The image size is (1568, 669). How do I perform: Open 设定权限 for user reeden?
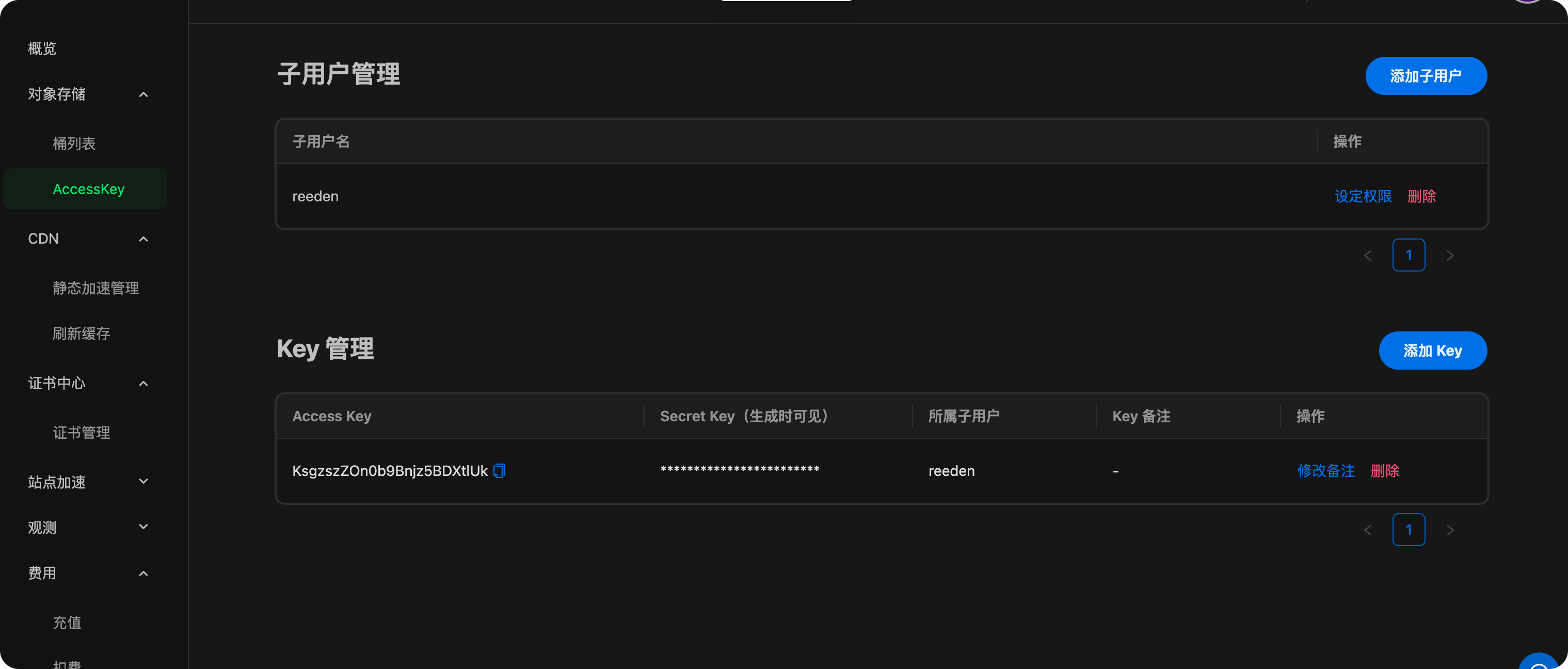coord(1363,196)
